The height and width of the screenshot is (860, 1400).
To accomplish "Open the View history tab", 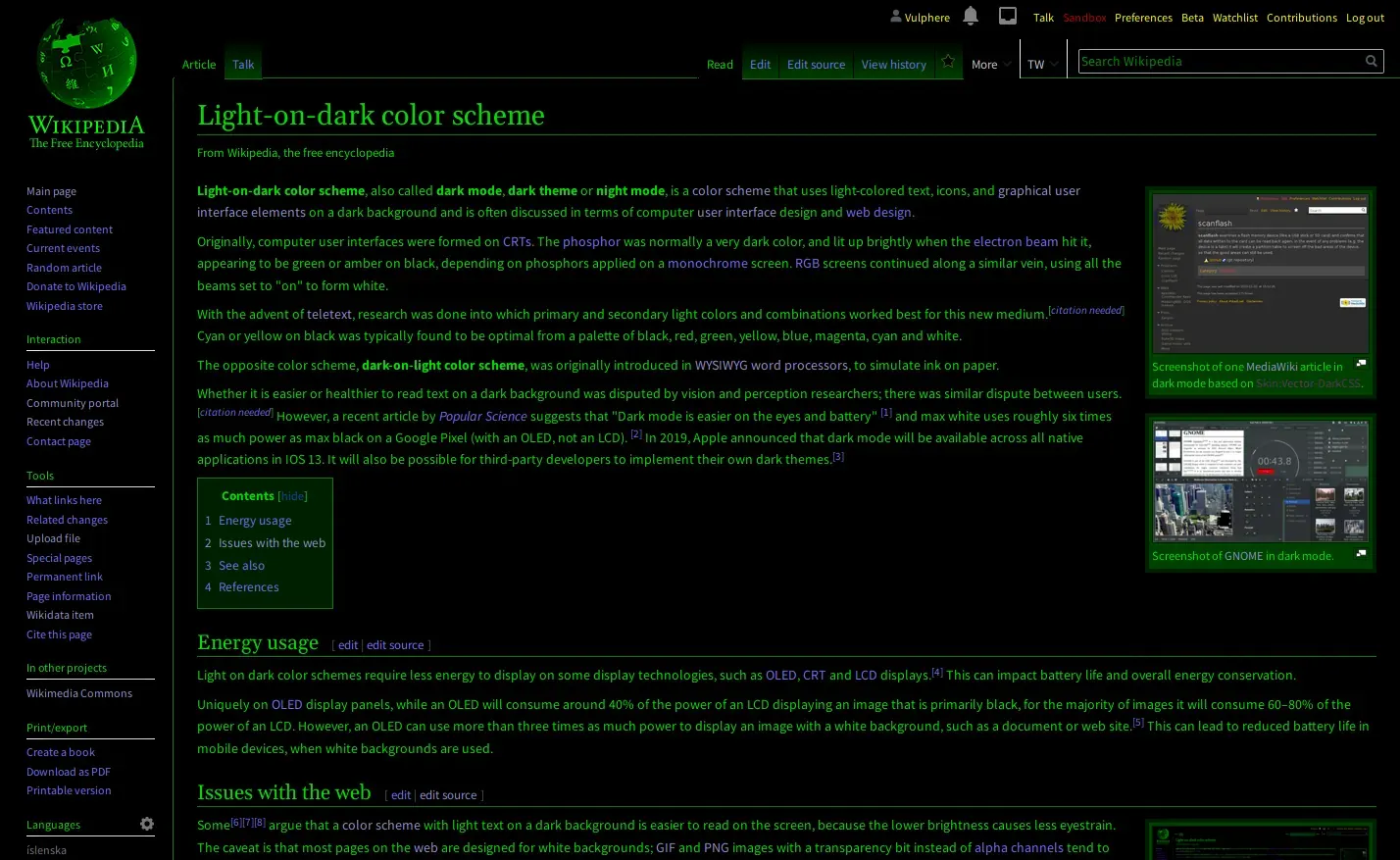I will [x=893, y=65].
